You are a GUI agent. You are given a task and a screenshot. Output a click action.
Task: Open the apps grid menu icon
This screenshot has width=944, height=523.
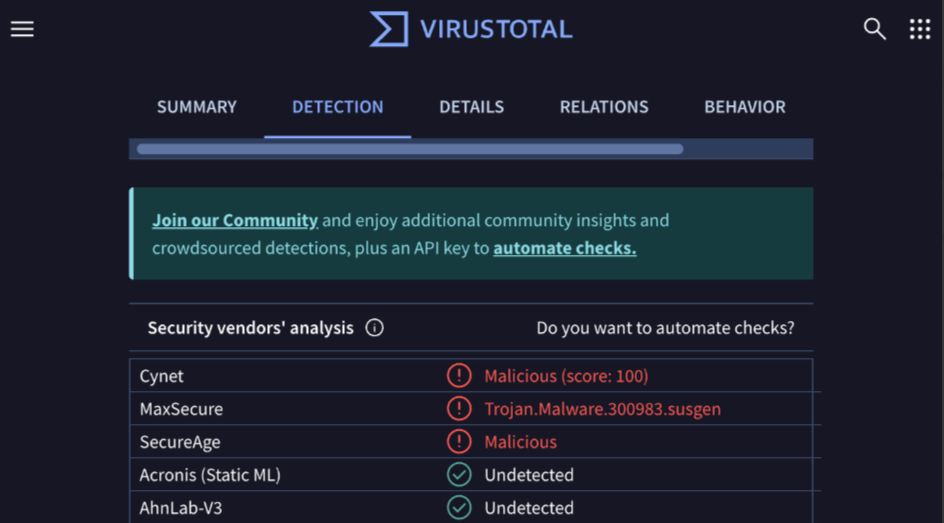920,29
